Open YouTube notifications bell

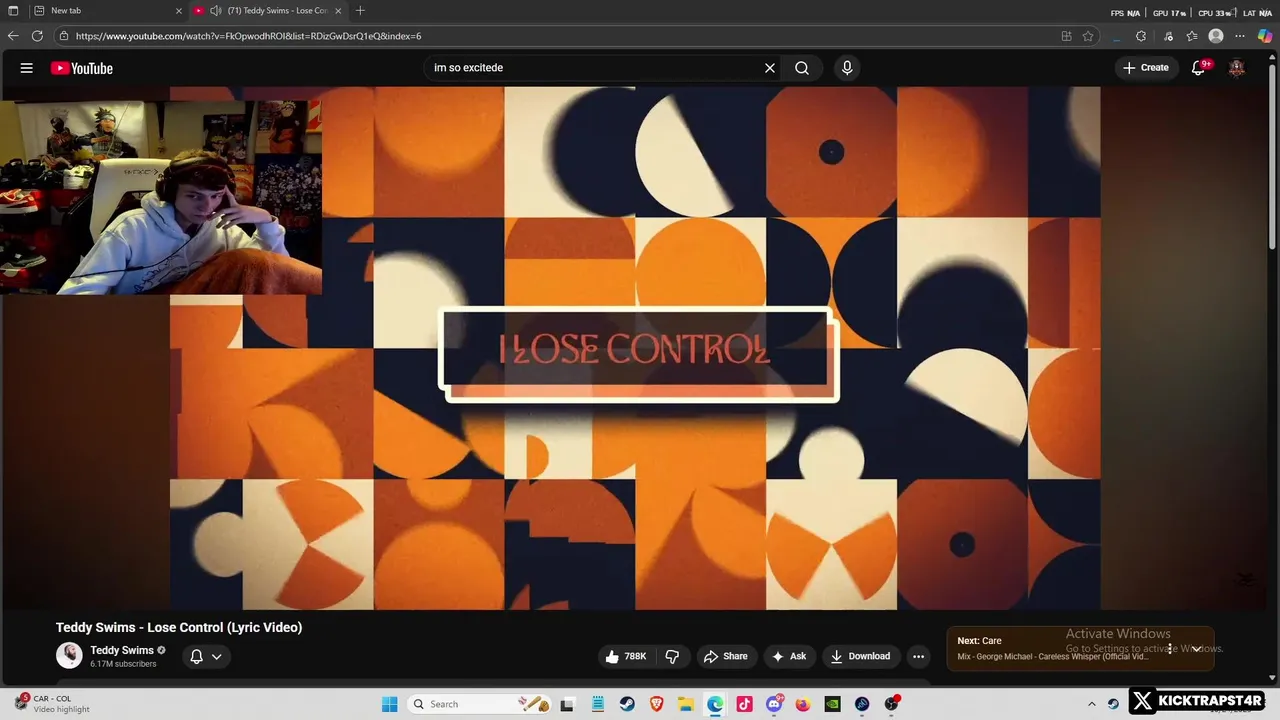(1199, 68)
